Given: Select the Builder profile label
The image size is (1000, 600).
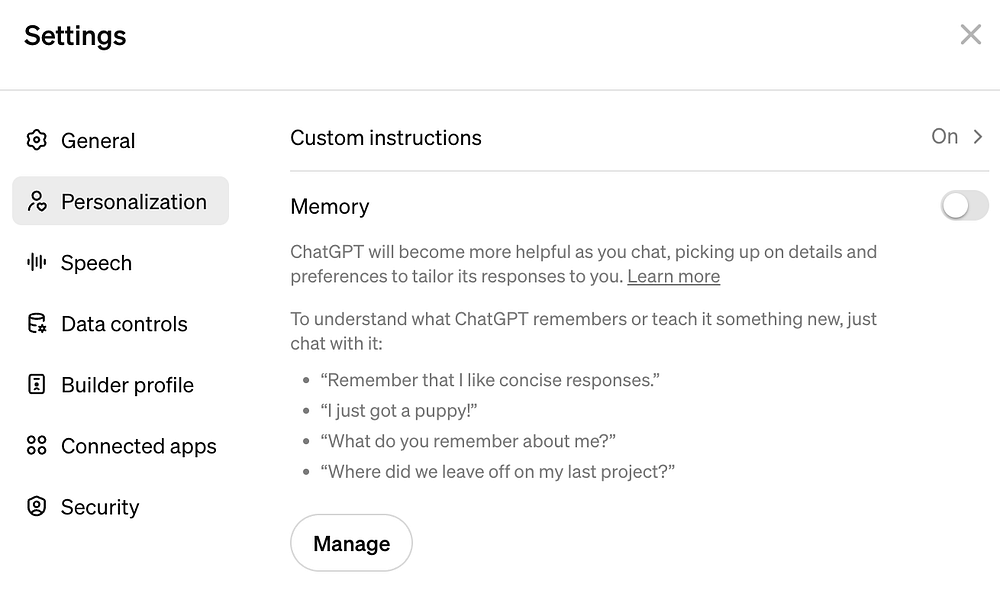Looking at the screenshot, I should 127,385.
